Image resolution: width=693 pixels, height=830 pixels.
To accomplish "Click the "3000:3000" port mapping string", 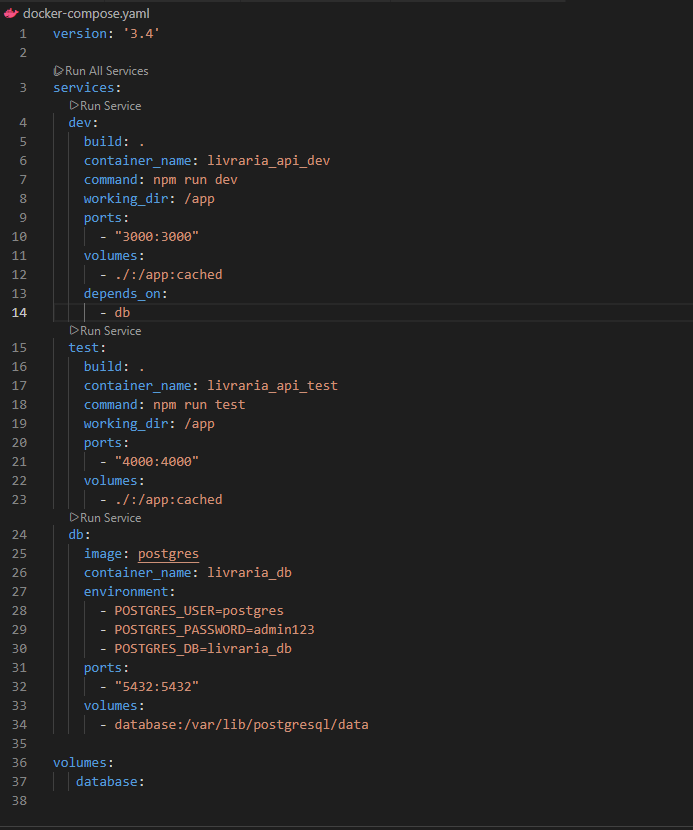I will pos(157,237).
